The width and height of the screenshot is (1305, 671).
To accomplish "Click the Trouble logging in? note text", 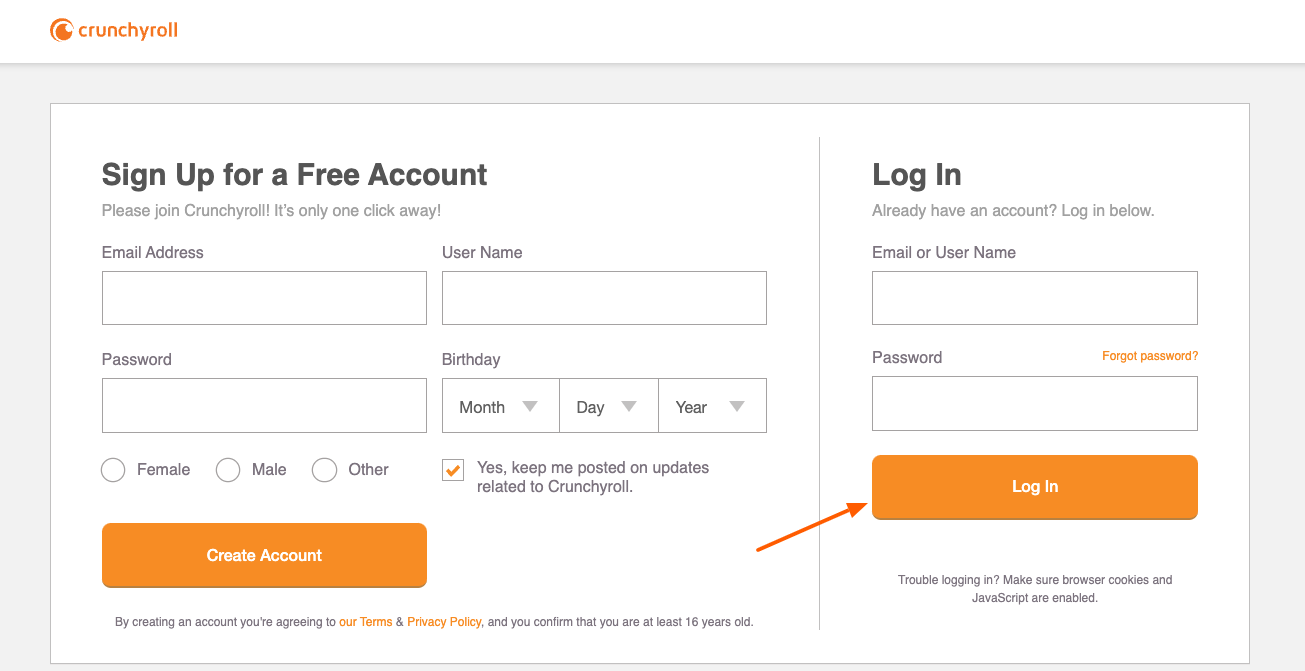I will coord(1034,589).
